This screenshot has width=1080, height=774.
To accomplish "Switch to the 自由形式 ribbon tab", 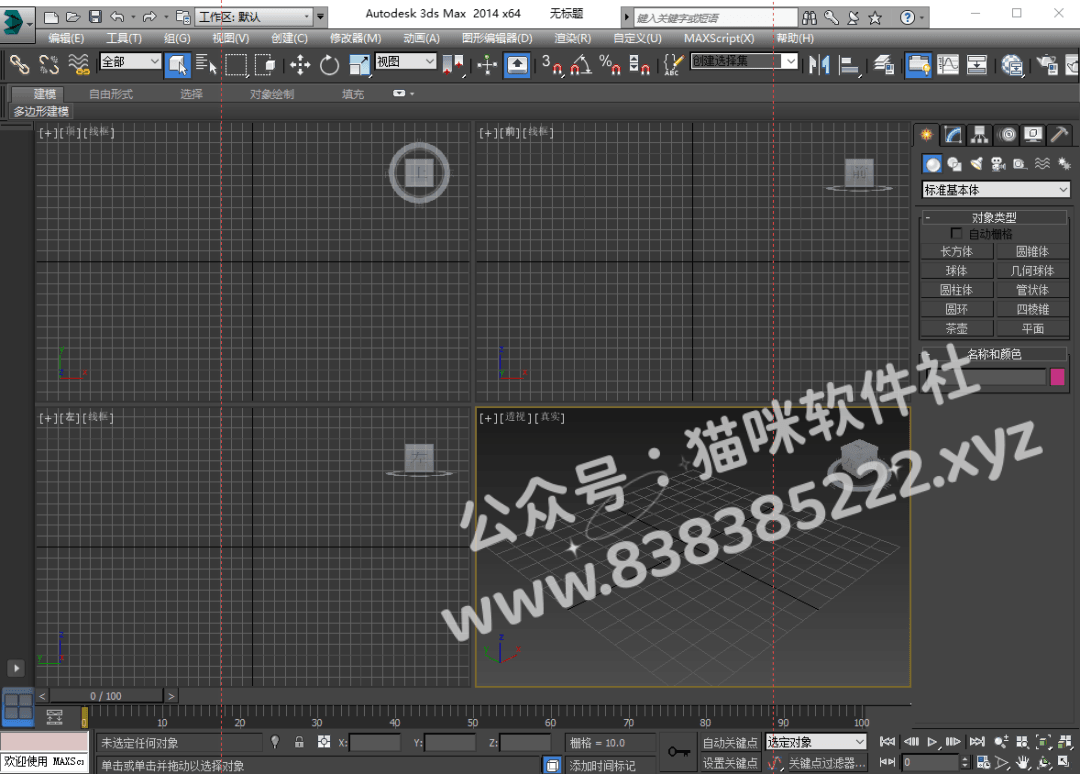I will coord(111,94).
